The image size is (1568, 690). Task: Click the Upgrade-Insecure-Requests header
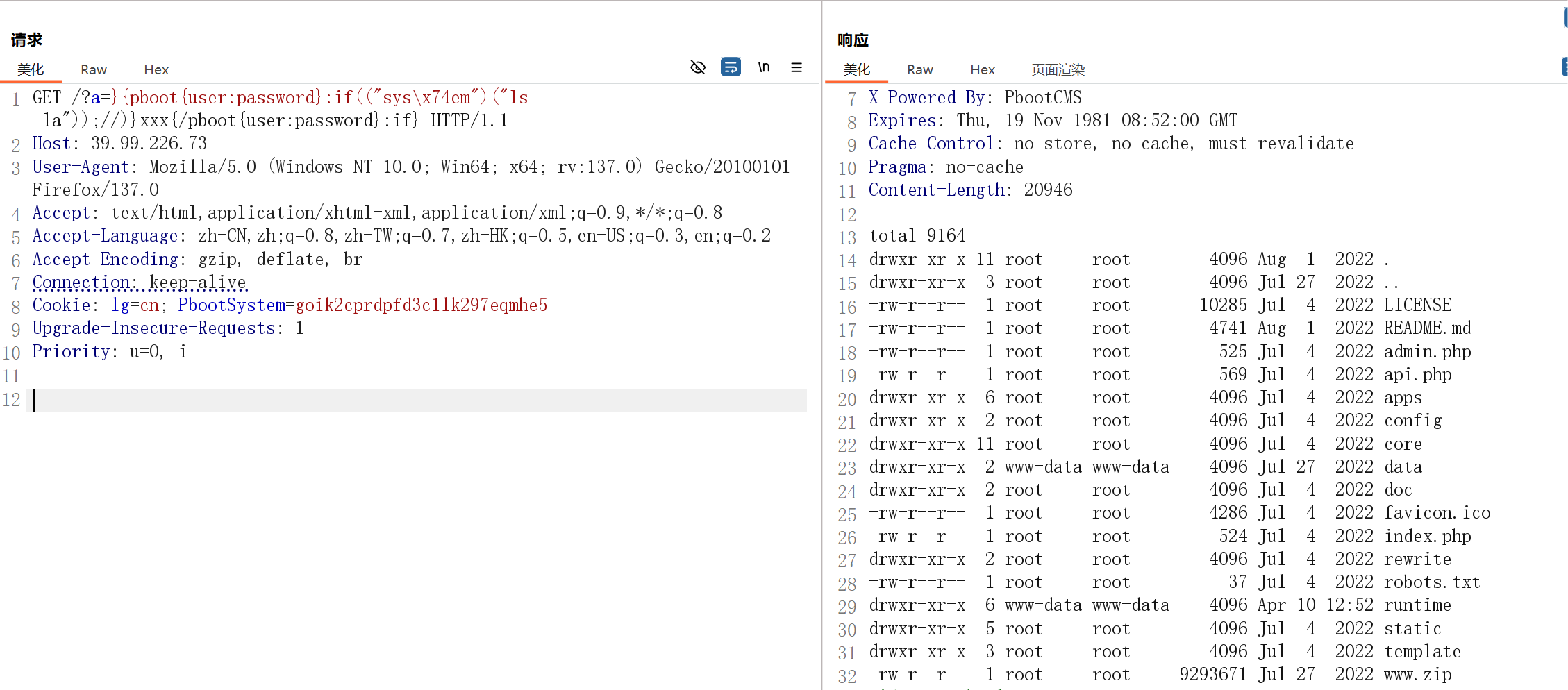point(168,328)
